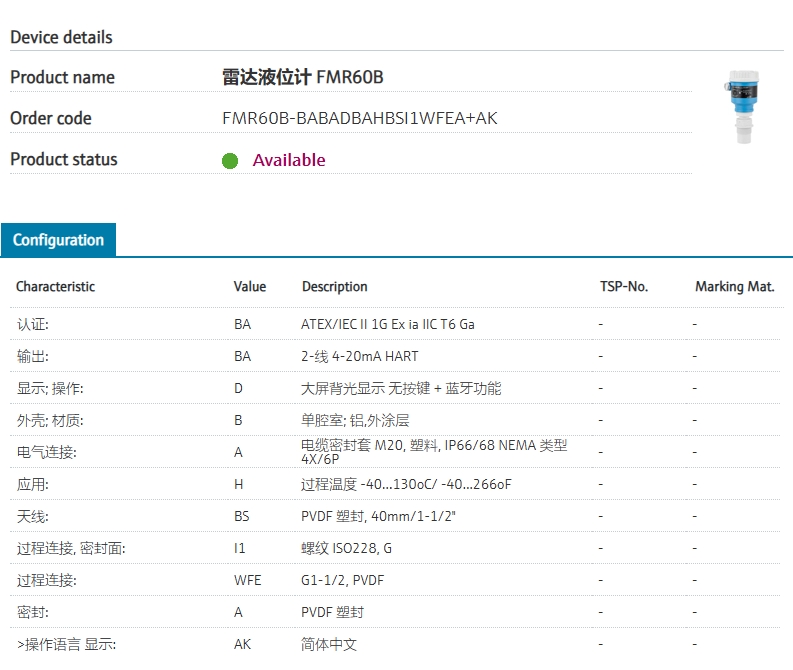Select description 过程温度 -40...130oC
Screen dimensions: 793x670
point(406,484)
